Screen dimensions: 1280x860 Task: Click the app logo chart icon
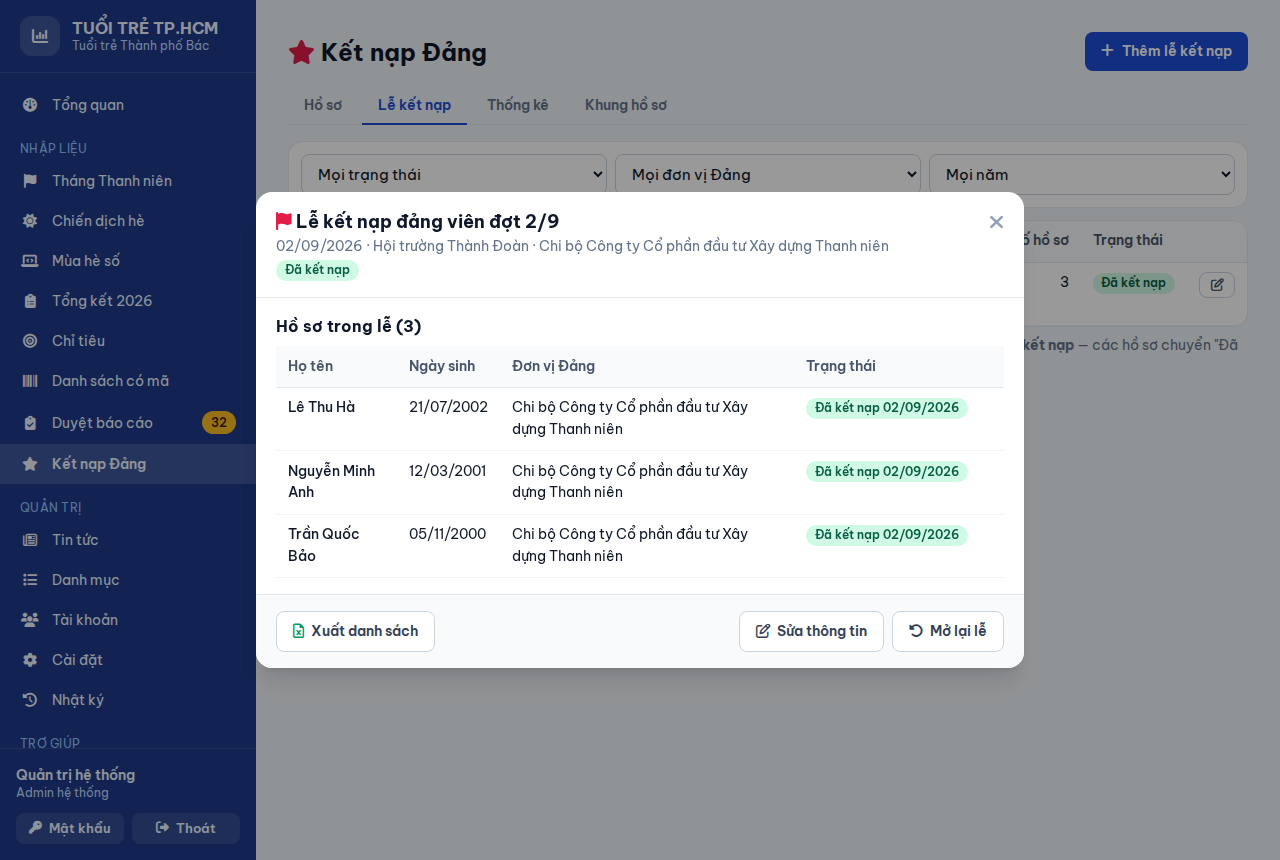coord(40,36)
